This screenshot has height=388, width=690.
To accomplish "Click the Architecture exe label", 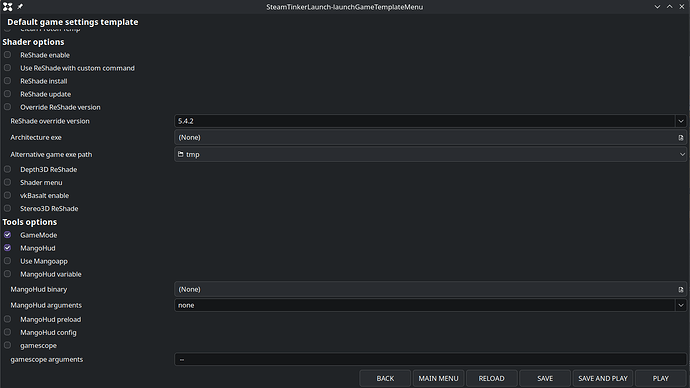I will pyautogui.click(x=36, y=137).
